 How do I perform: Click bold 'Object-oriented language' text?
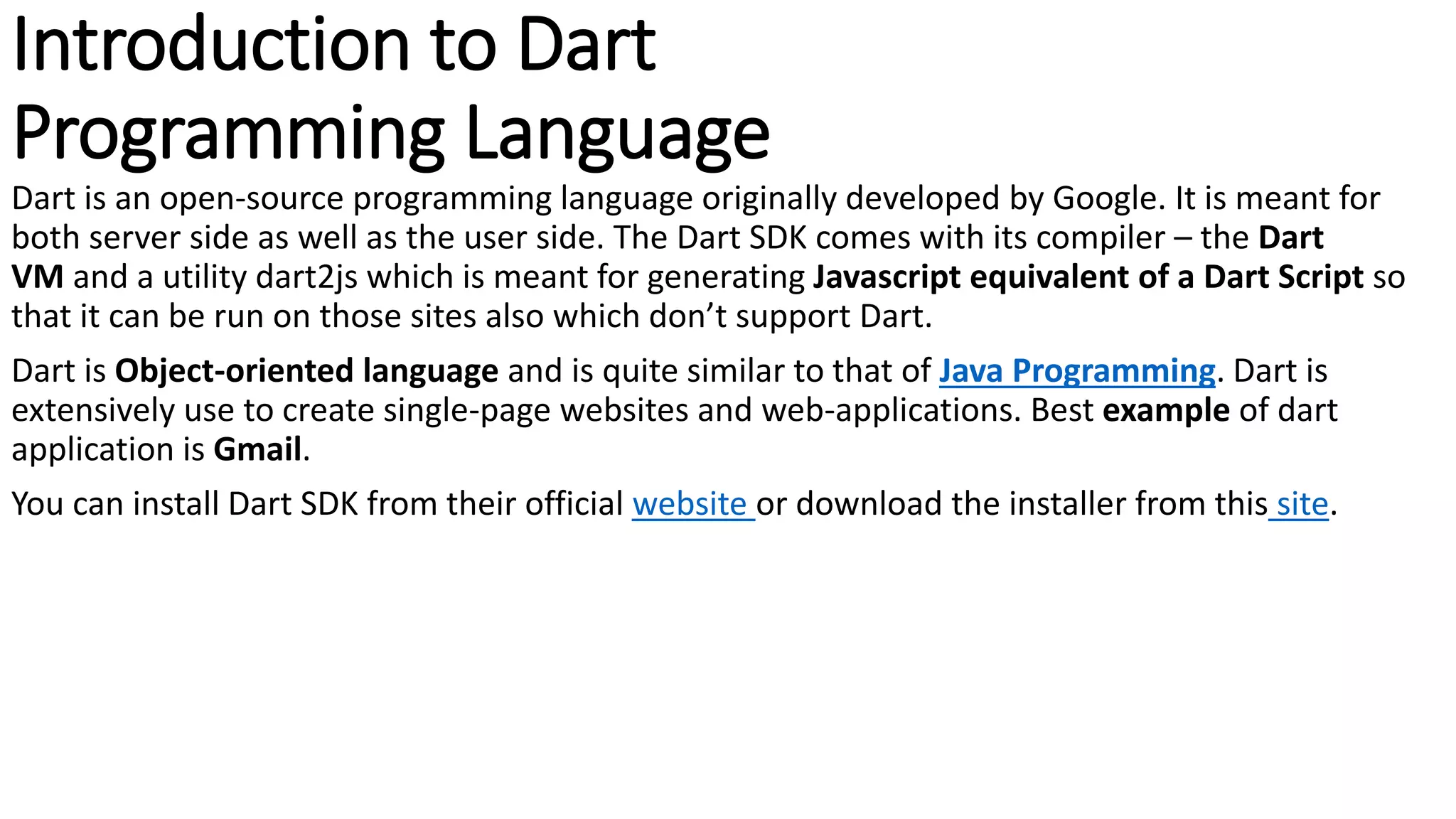[306, 371]
